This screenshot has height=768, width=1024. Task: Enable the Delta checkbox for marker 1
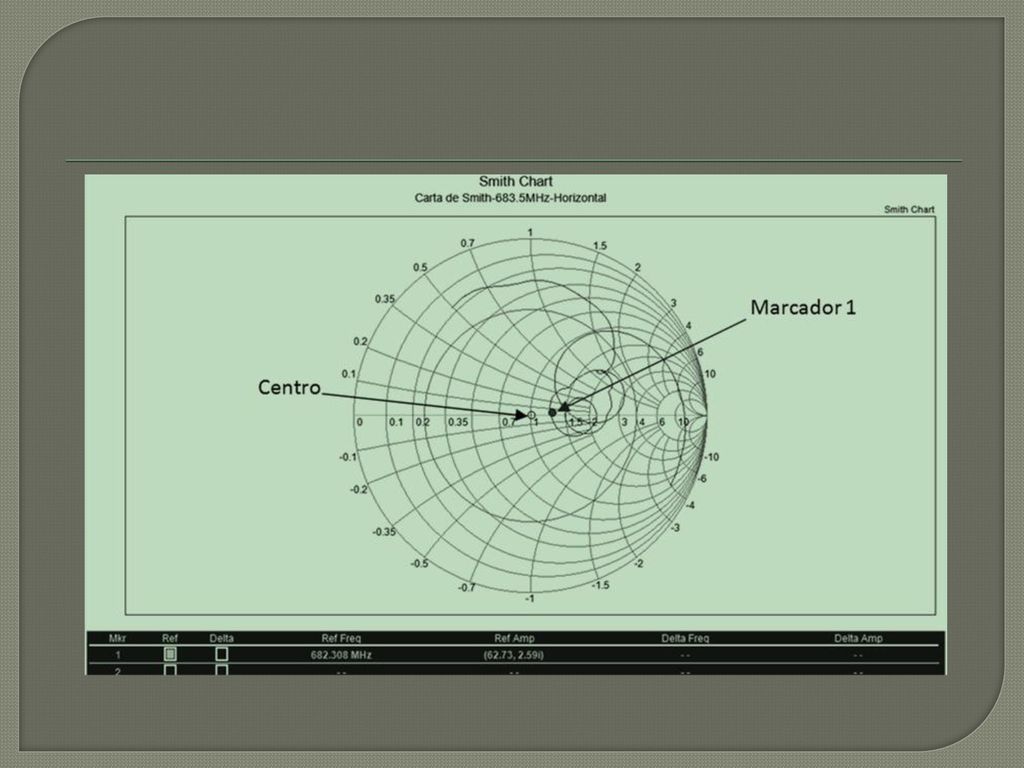222,654
